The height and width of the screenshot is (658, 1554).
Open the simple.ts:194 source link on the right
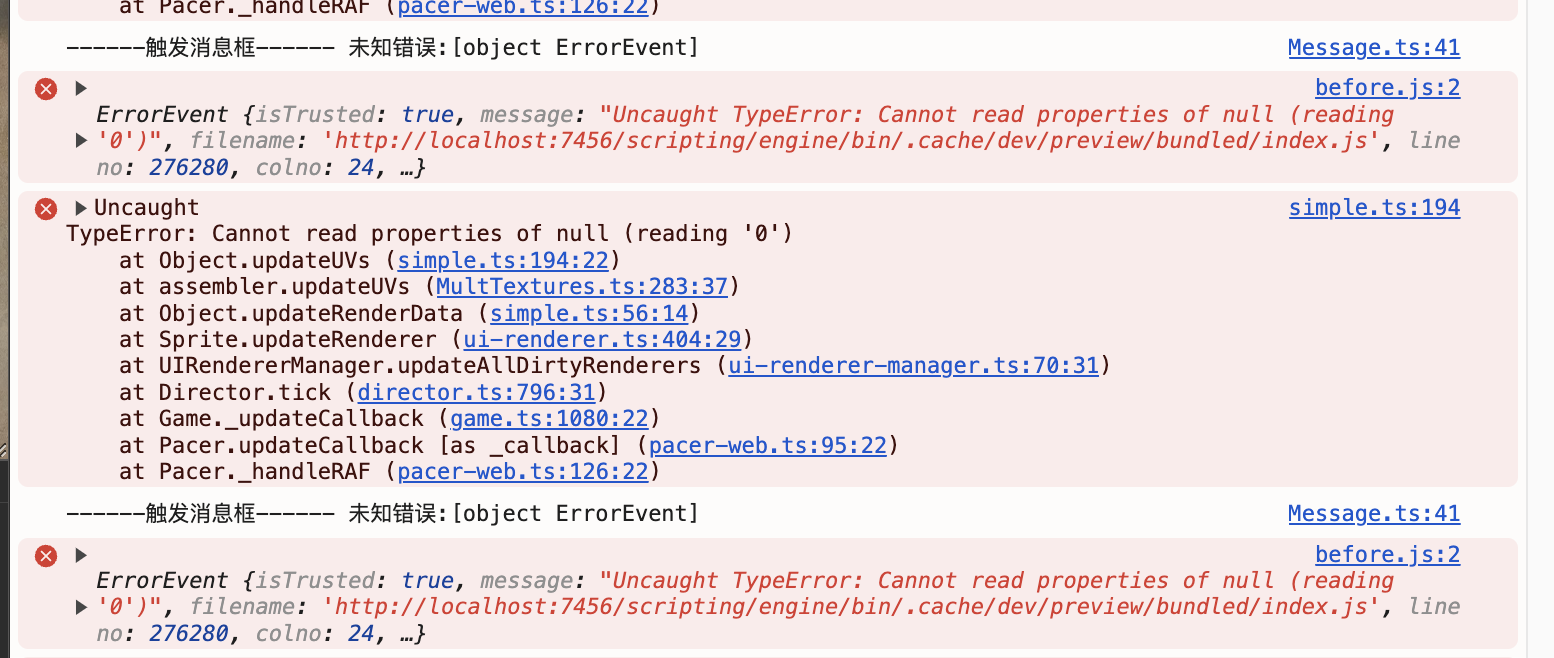click(1374, 208)
